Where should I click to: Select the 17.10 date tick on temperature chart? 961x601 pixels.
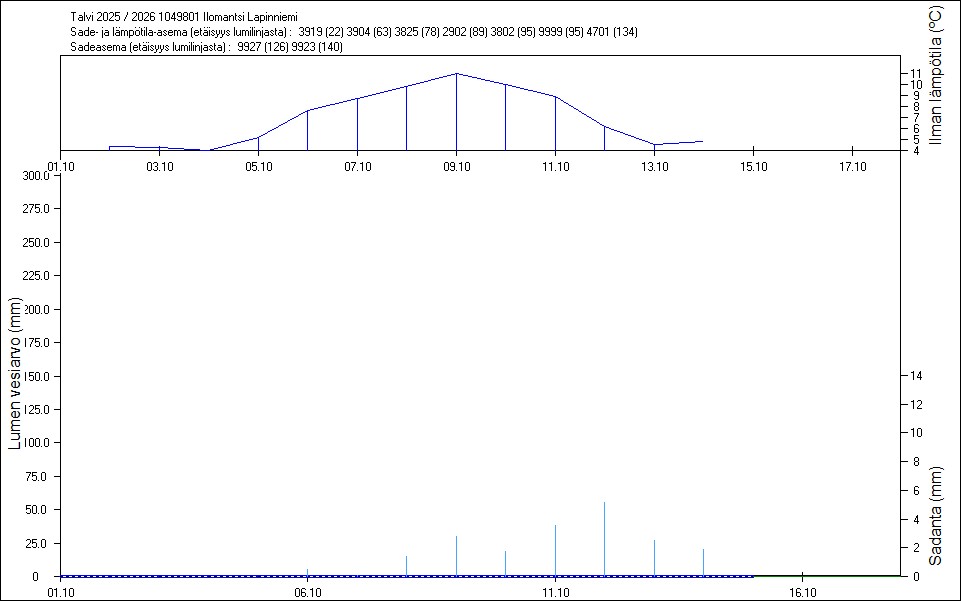pyautogui.click(x=851, y=166)
